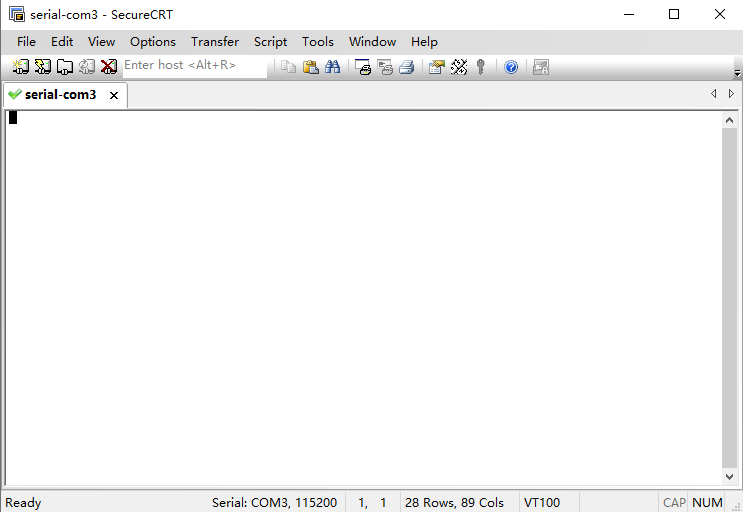This screenshot has width=743, height=512.
Task: Open Help blue question mark icon
Action: pos(511,67)
